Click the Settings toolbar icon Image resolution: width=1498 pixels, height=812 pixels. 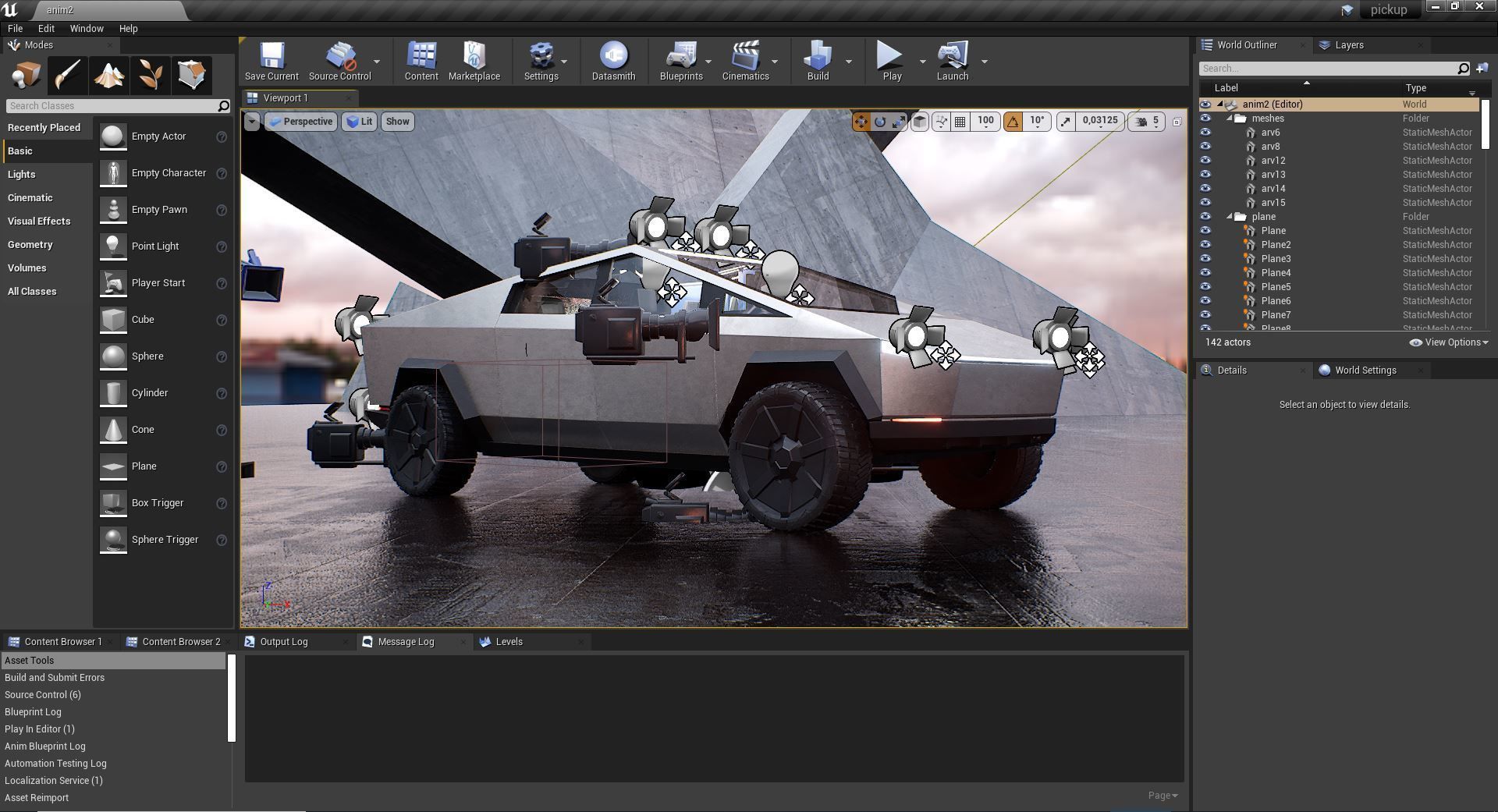[x=541, y=61]
